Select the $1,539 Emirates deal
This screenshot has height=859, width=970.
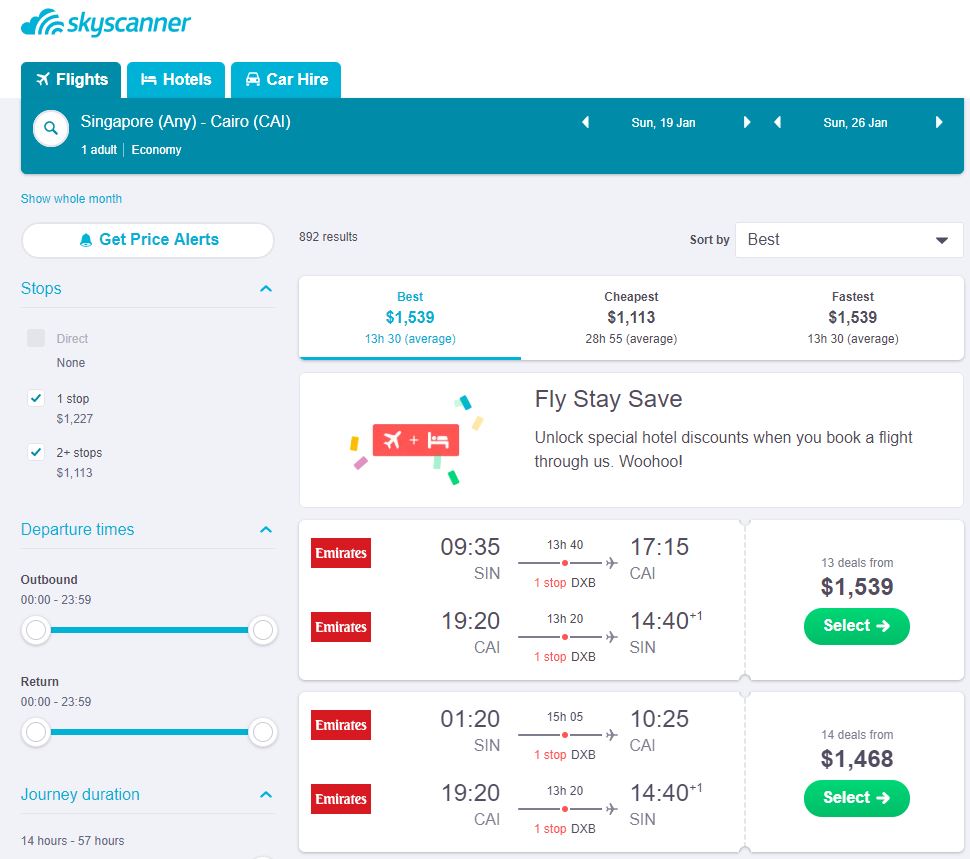856,626
